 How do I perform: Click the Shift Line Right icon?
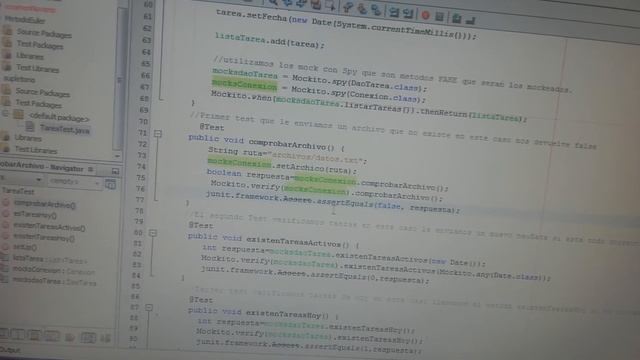[408, 14]
